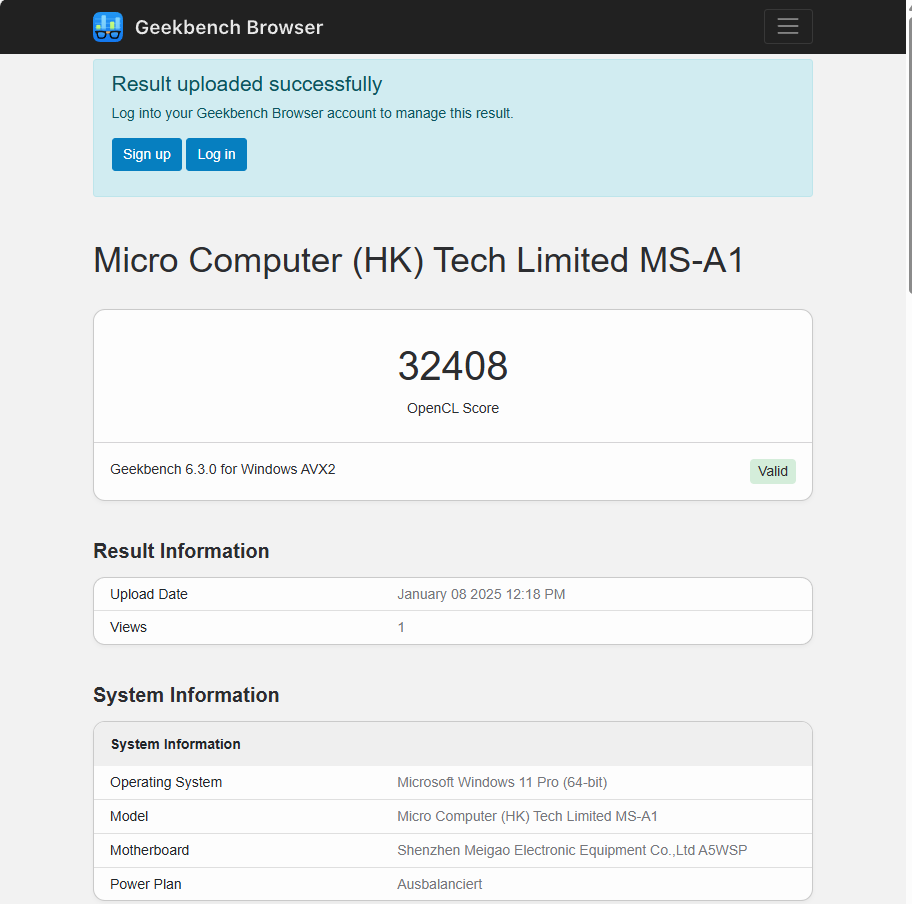Click the Log in button
This screenshot has height=904, width=912.
coord(216,154)
